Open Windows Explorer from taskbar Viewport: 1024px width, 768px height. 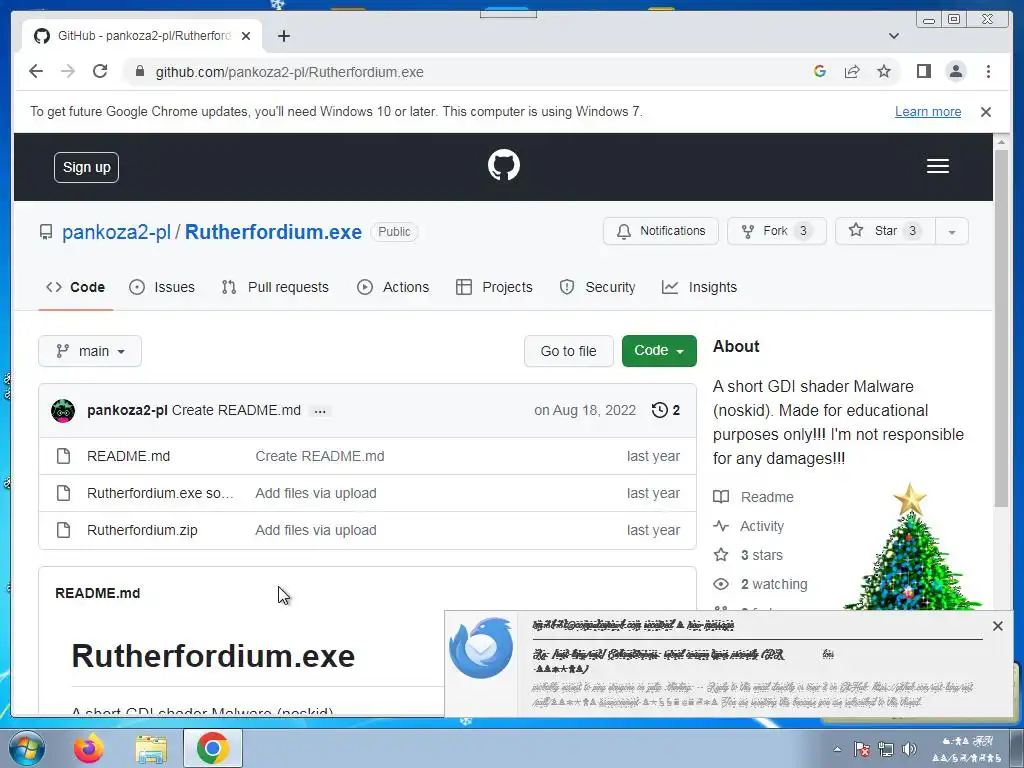tap(151, 748)
